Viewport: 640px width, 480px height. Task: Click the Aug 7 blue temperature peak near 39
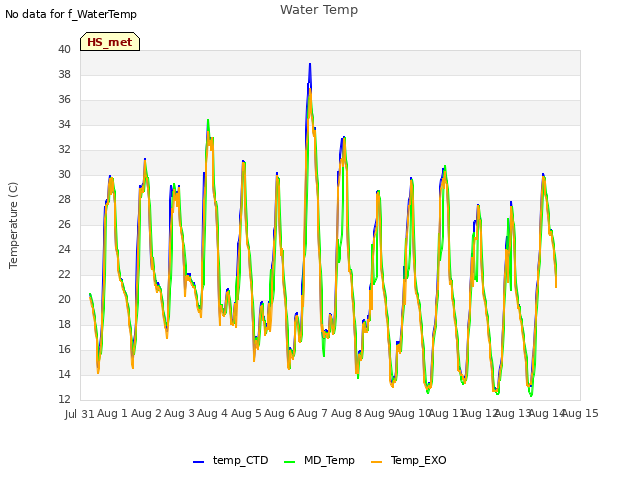click(310, 64)
